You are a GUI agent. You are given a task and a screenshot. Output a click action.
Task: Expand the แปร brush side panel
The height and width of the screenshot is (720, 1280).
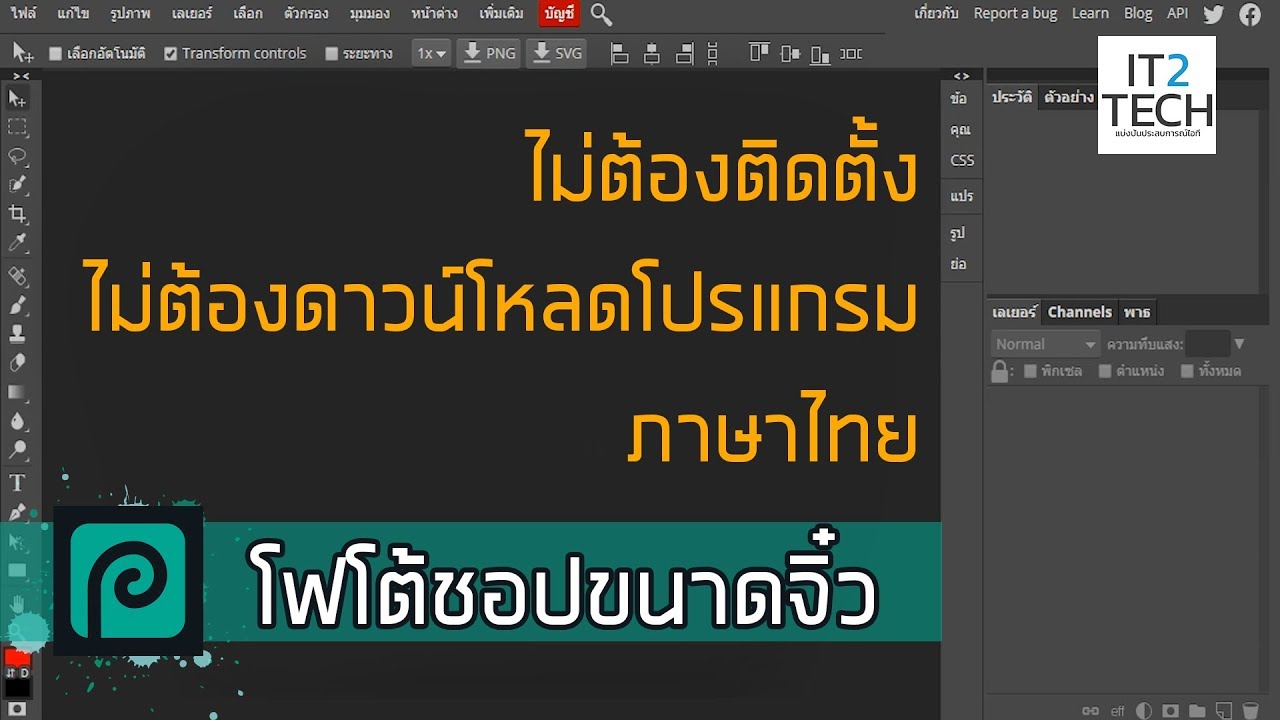coord(962,196)
